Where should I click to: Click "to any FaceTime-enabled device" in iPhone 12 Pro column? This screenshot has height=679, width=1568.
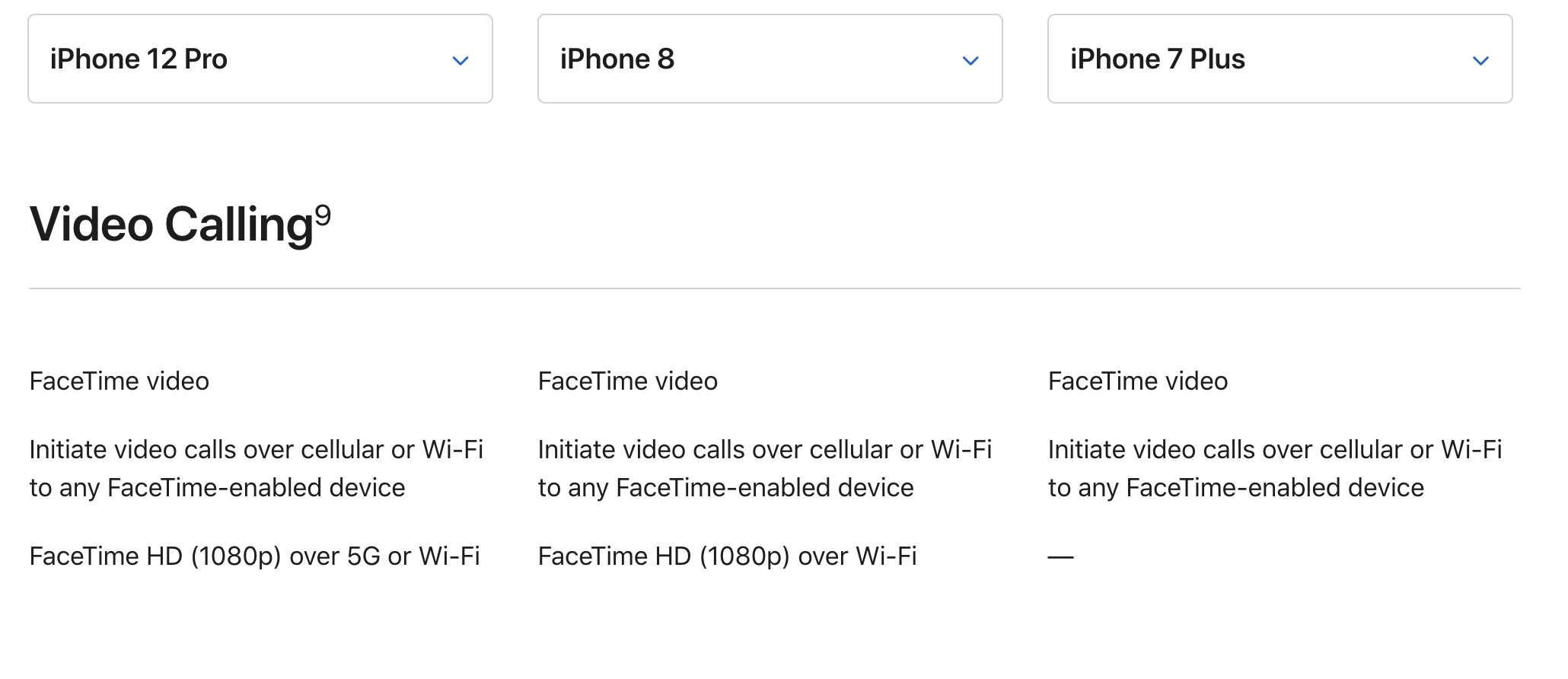[218, 488]
